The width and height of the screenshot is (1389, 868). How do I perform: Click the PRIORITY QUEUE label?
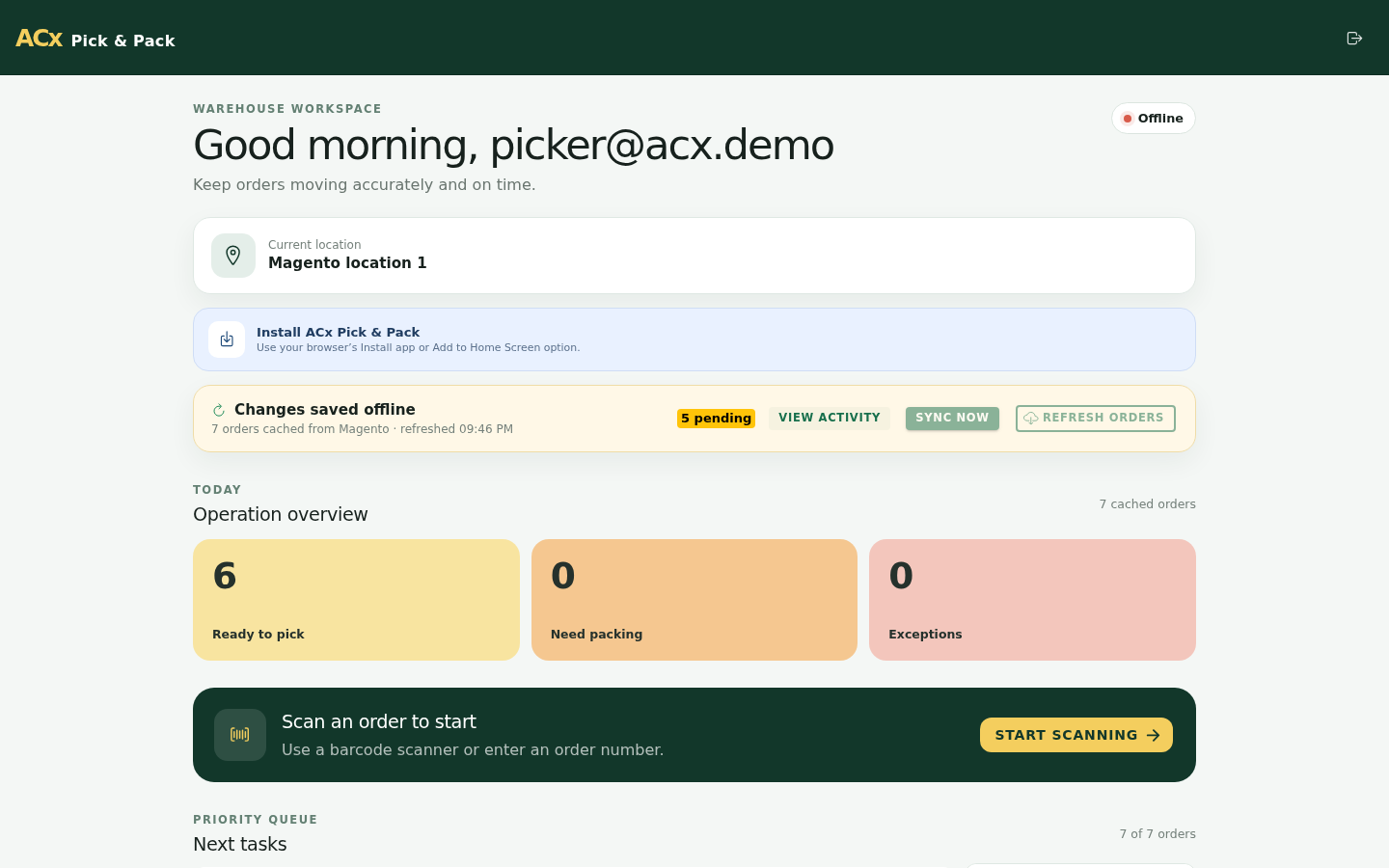[256, 820]
